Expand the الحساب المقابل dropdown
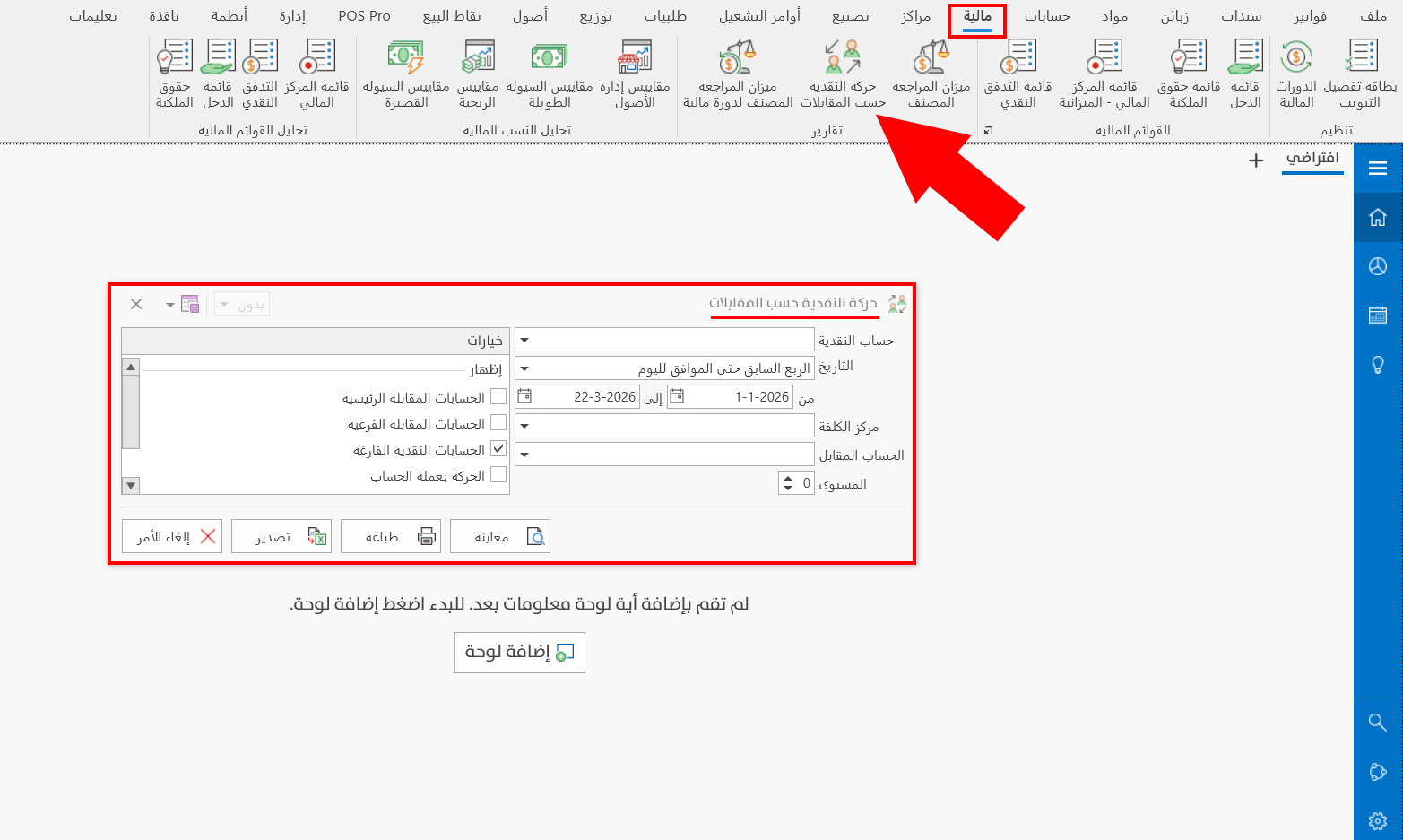This screenshot has height=840, width=1403. point(525,455)
